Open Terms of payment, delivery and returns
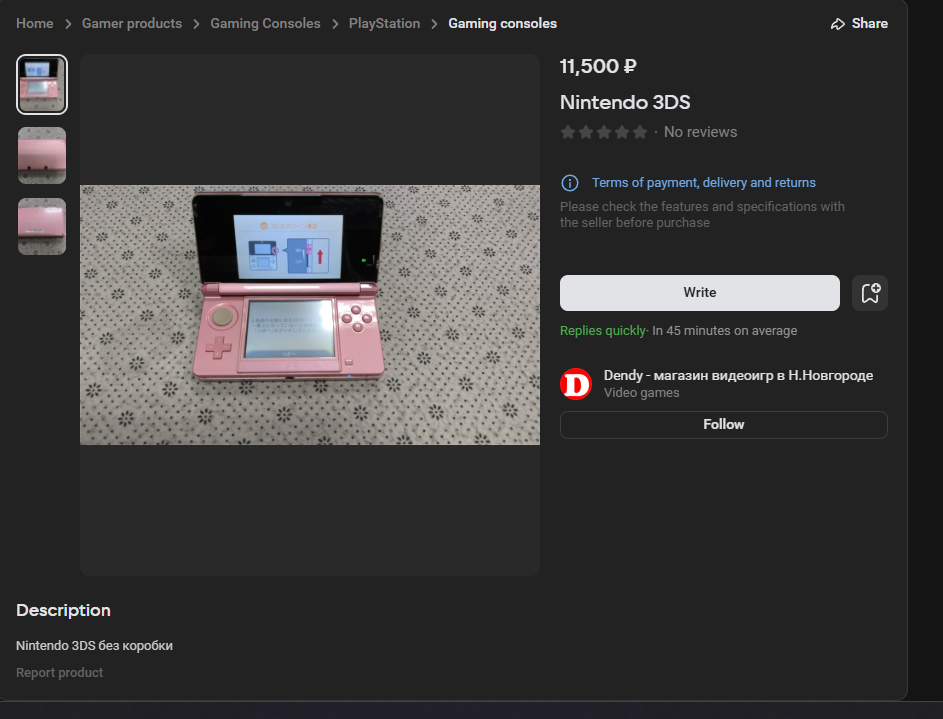The width and height of the screenshot is (943, 719). click(704, 183)
